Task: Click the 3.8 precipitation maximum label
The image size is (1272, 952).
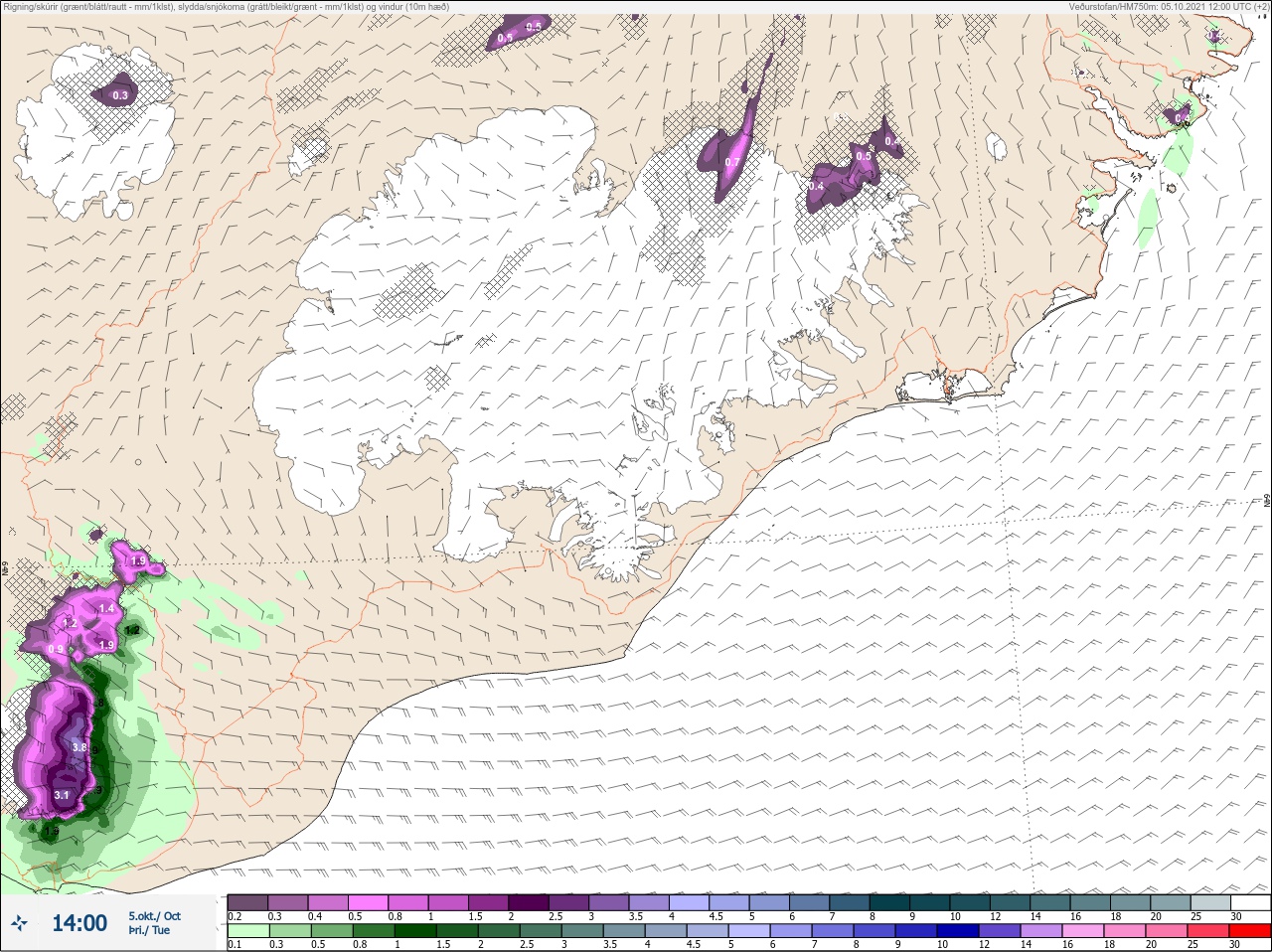Action: tap(79, 747)
